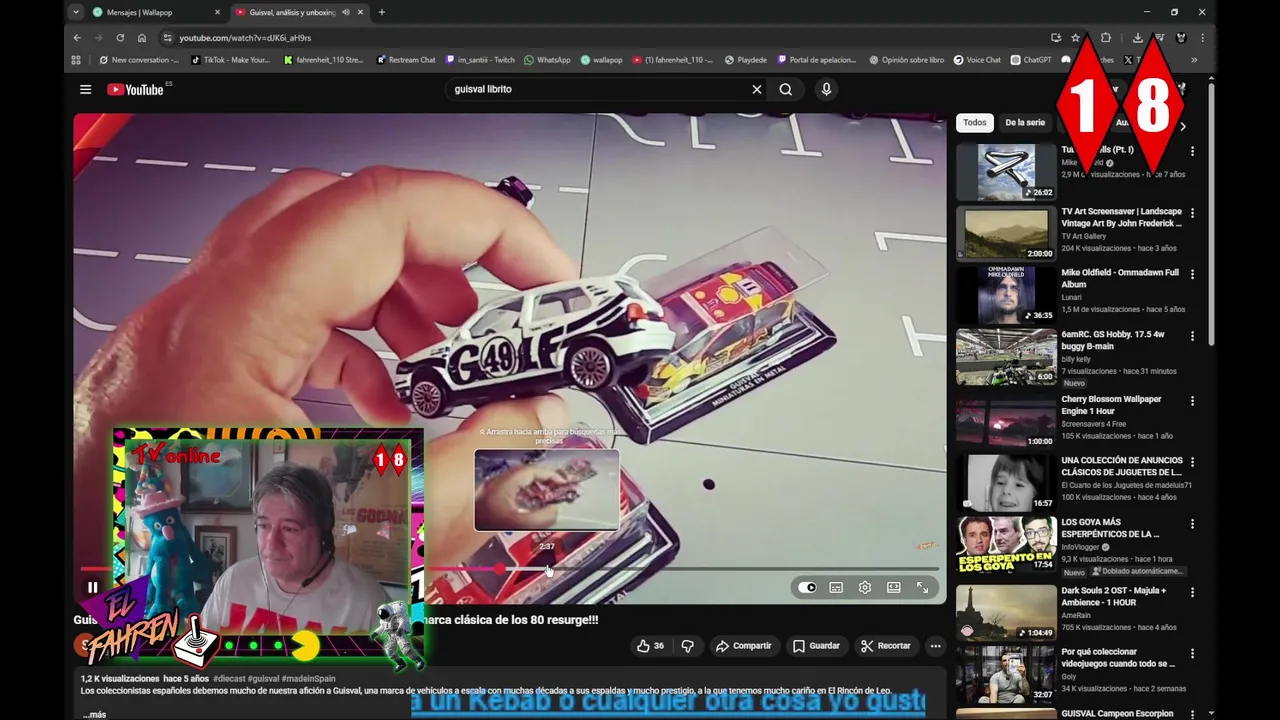Go to the browser home page icon
1280x720 pixels.
pyautogui.click(x=142, y=38)
